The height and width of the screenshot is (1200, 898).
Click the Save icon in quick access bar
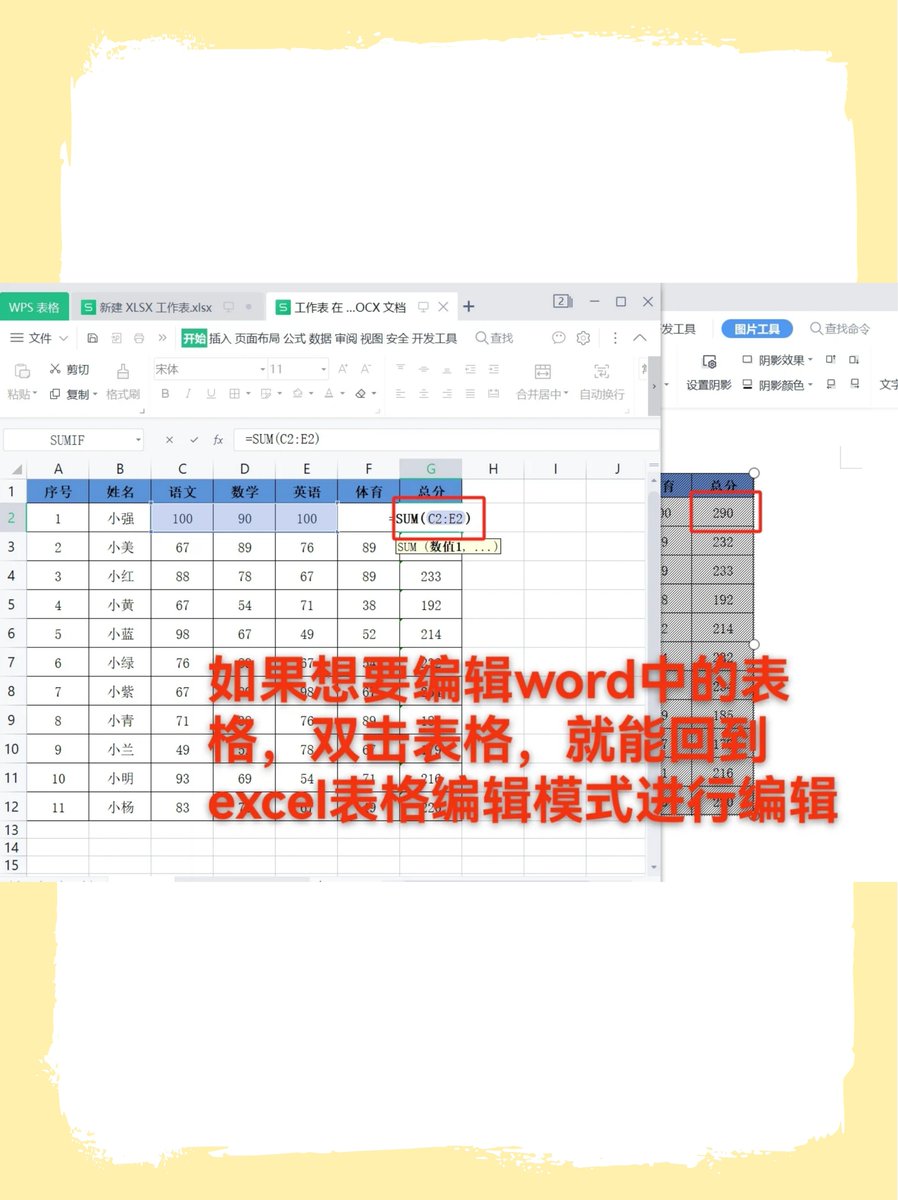pos(92,338)
